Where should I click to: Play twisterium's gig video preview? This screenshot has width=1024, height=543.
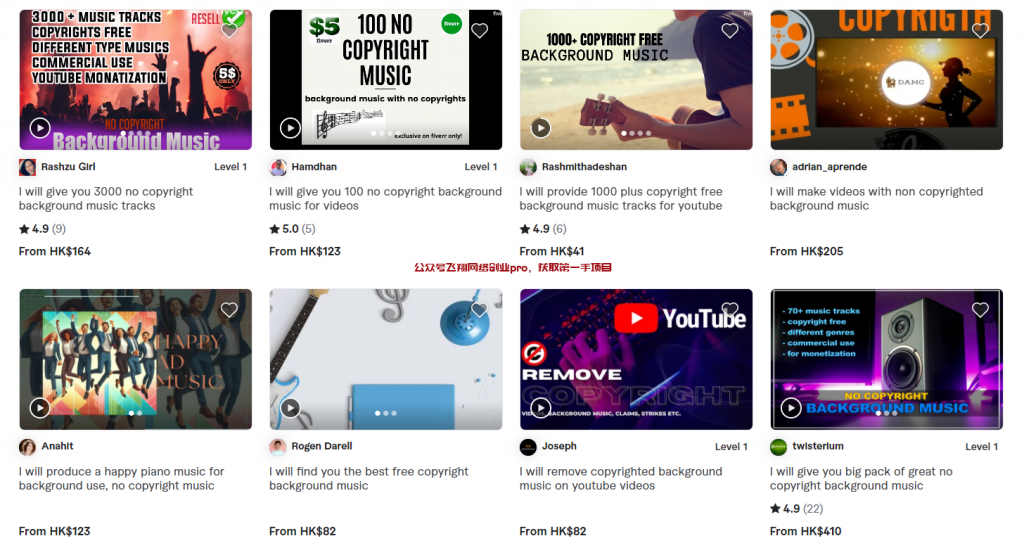[791, 408]
